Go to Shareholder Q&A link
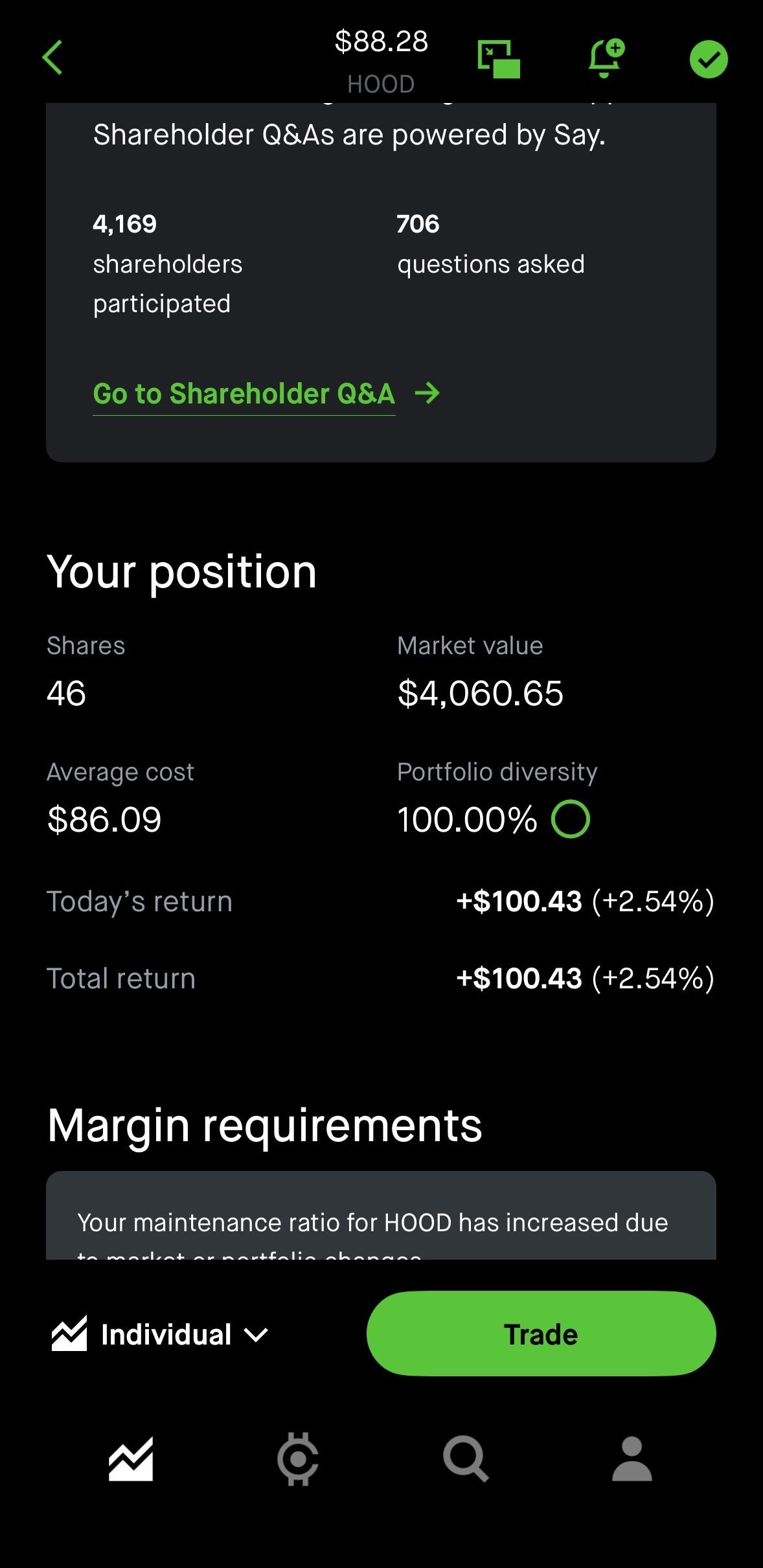This screenshot has height=1568, width=763. pos(244,394)
